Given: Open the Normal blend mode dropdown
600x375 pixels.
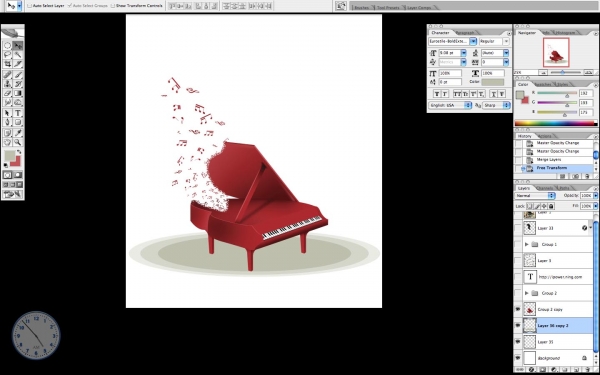Looking at the screenshot, I should (535, 196).
